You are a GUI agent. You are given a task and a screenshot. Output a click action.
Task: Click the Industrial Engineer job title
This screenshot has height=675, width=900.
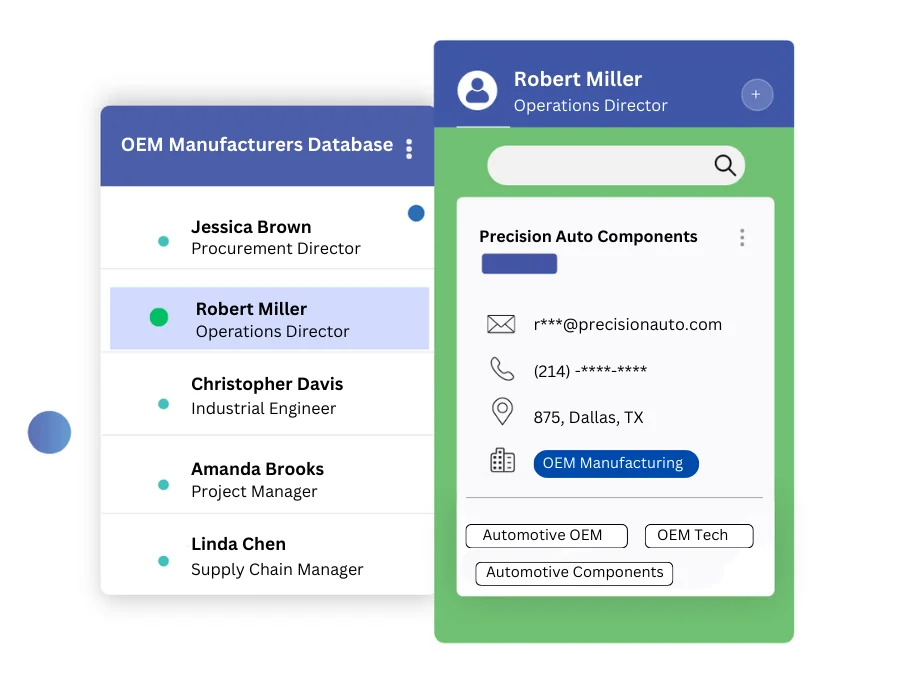[x=263, y=409]
